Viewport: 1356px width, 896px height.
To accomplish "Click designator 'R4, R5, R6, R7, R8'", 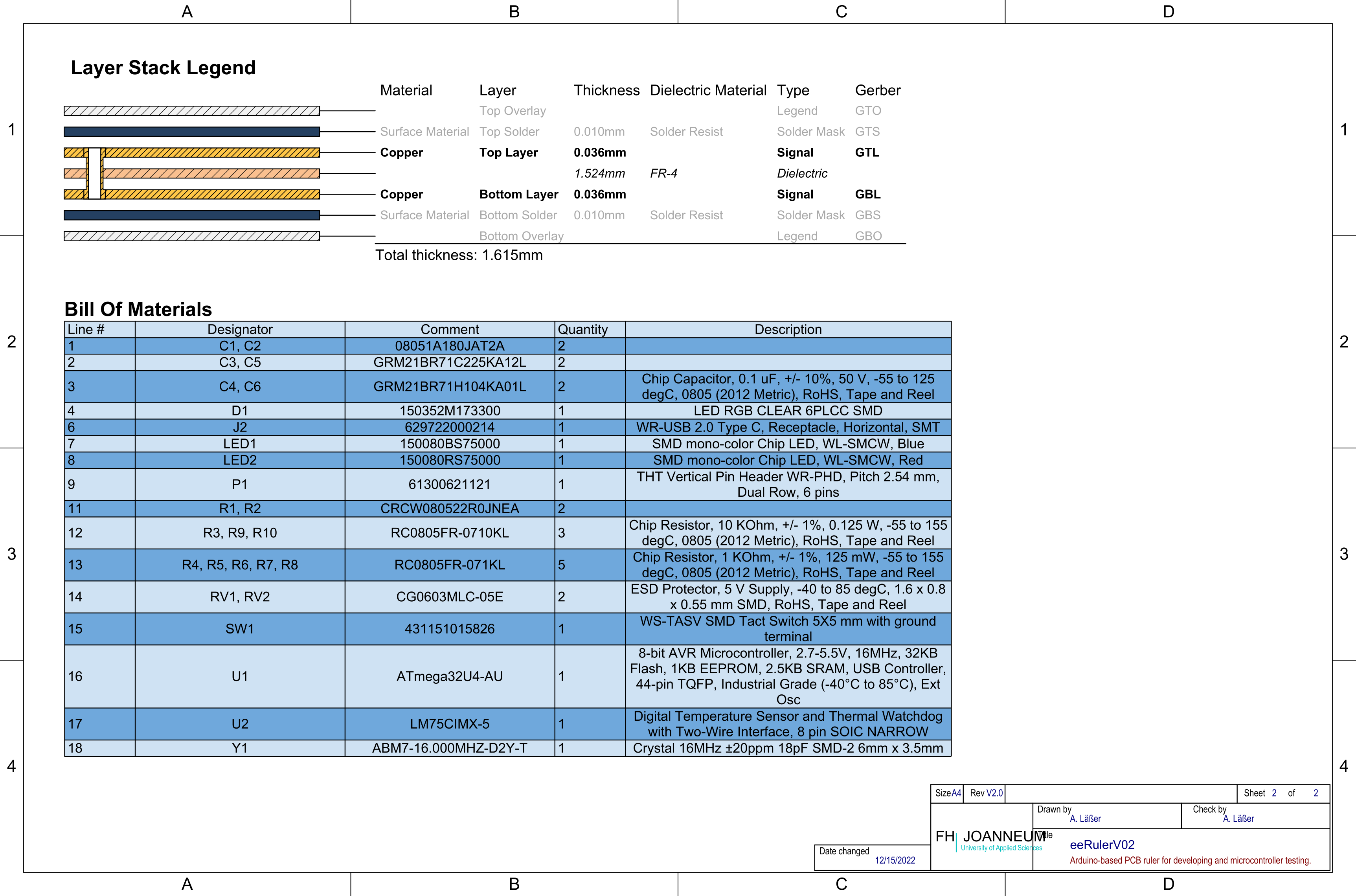I will click(240, 565).
